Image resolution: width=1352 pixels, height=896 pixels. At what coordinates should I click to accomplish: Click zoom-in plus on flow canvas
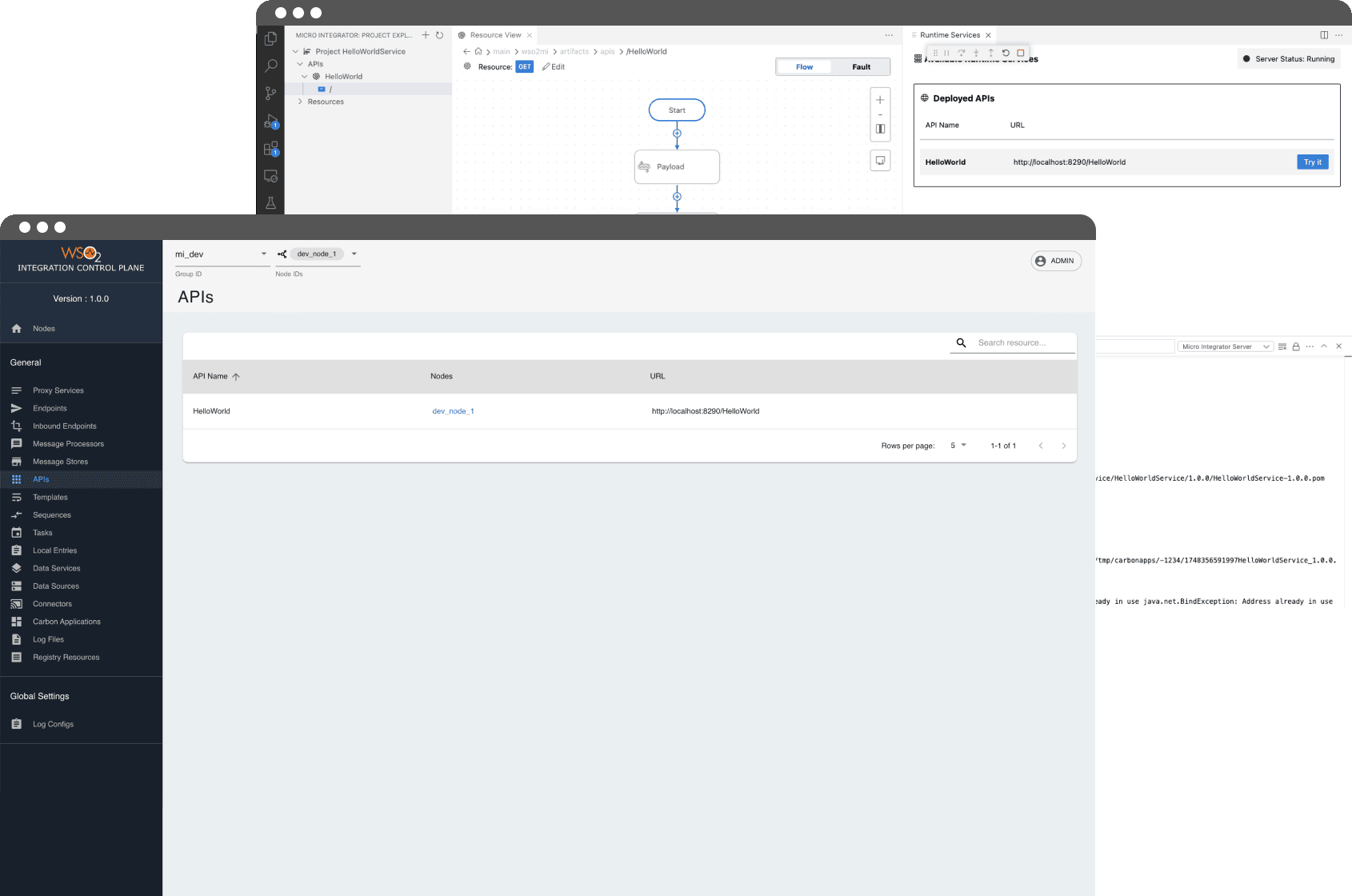(880, 100)
